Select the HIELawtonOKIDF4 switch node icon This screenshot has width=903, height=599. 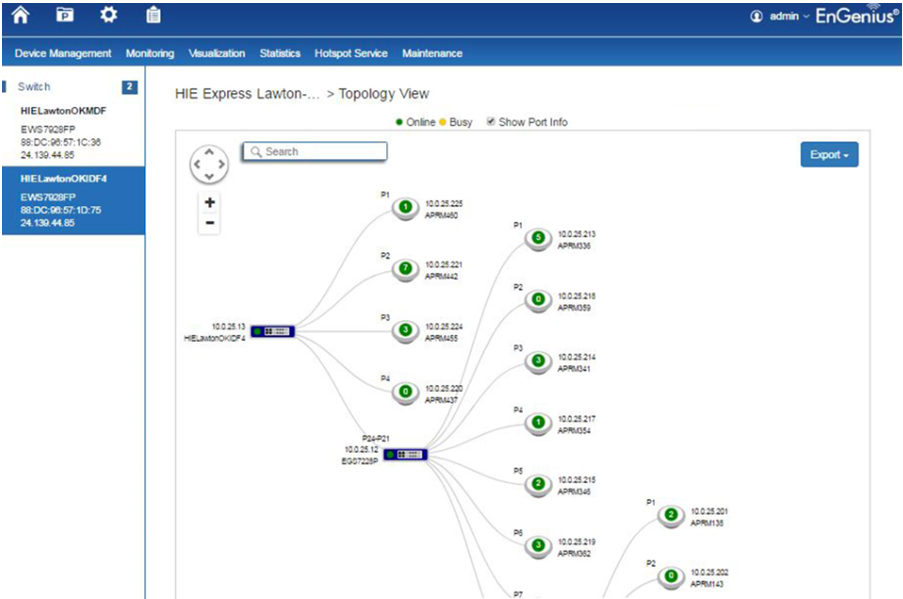coord(273,332)
